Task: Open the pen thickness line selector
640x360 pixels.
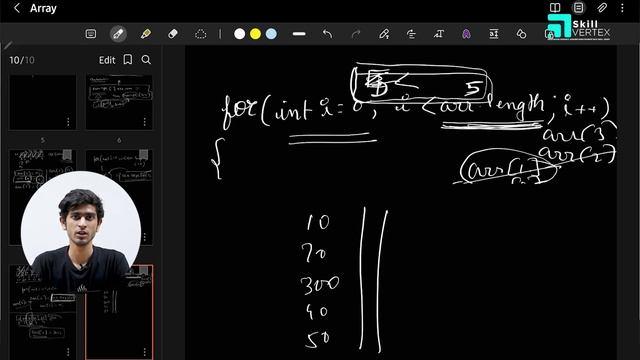Action: pyautogui.click(x=299, y=34)
